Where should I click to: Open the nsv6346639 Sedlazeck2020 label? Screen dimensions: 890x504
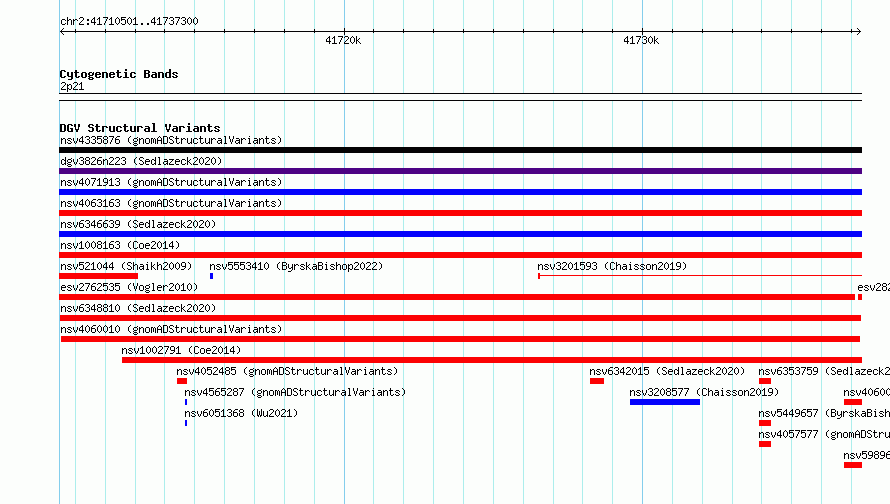(138, 224)
